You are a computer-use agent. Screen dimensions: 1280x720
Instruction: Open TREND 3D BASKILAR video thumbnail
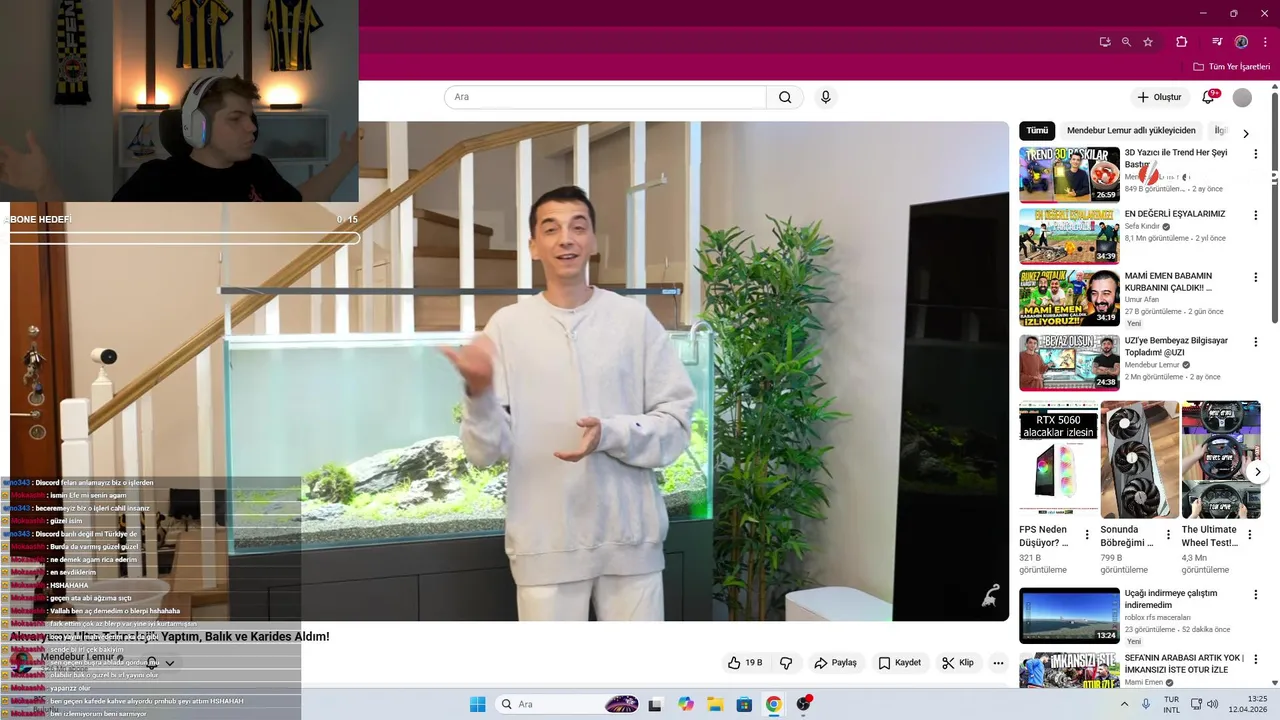pyautogui.click(x=1069, y=175)
